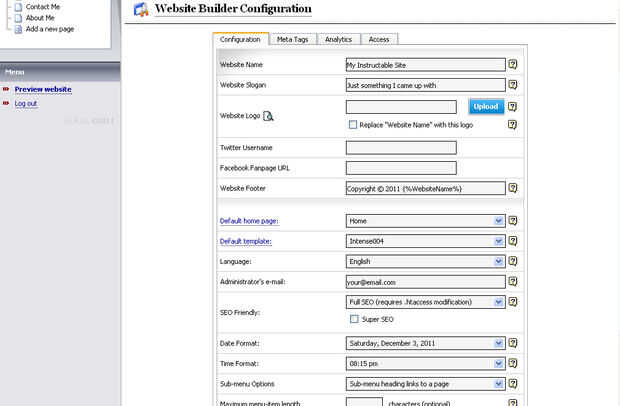
Task: Expand the Language dropdown
Action: pos(425,262)
